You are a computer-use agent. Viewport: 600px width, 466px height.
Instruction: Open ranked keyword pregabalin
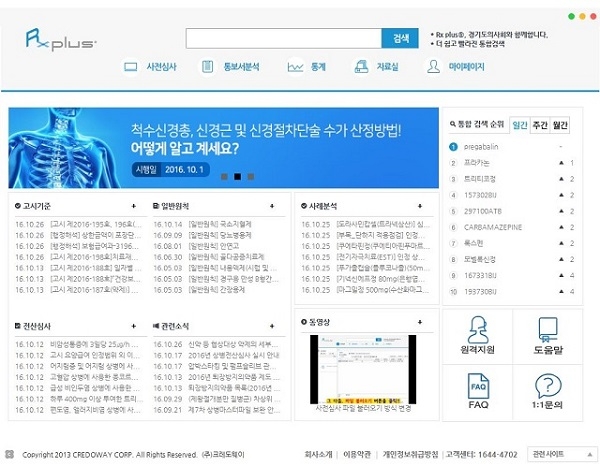coord(481,147)
